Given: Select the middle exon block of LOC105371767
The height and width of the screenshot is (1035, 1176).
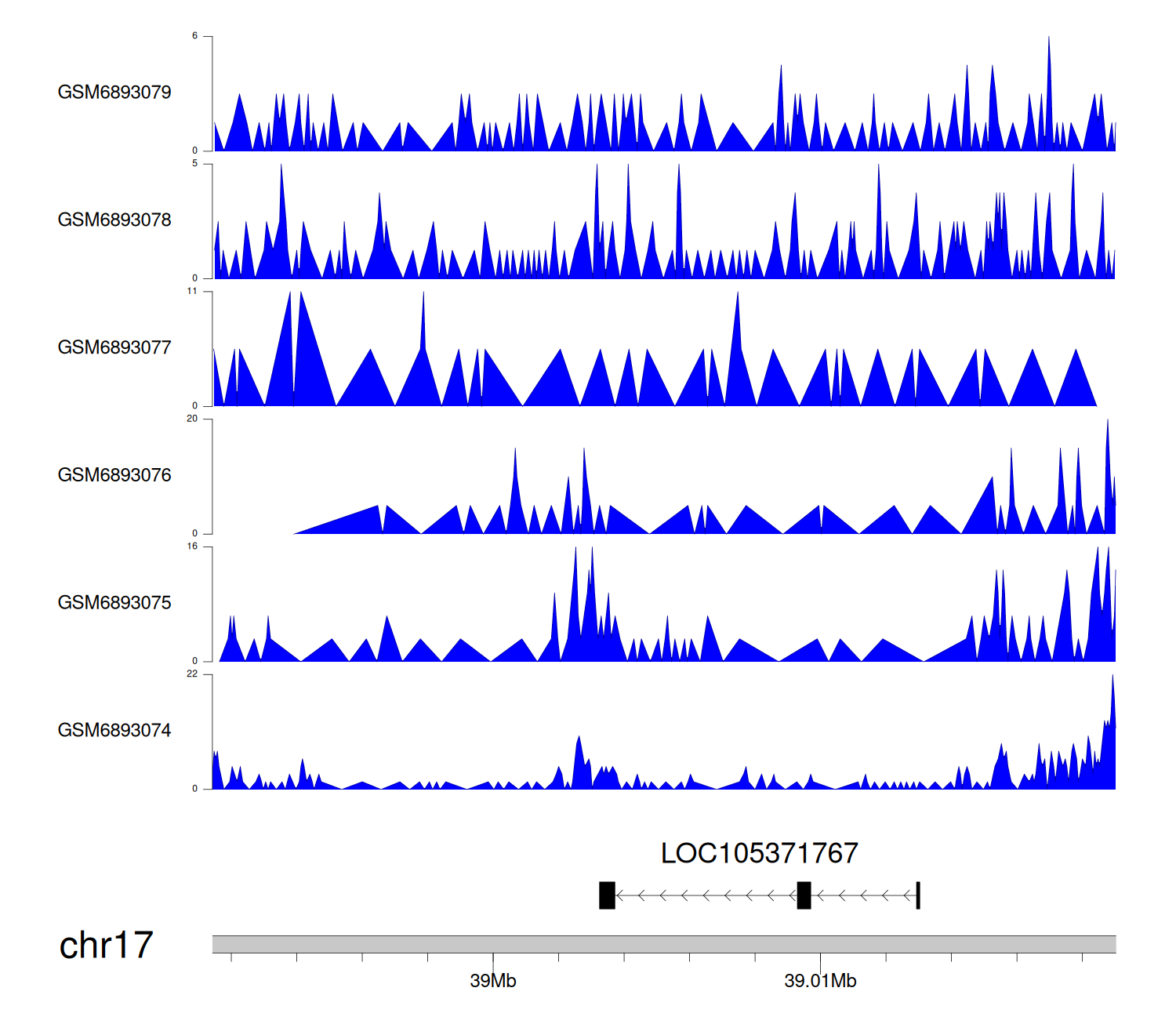Looking at the screenshot, I should [804, 895].
